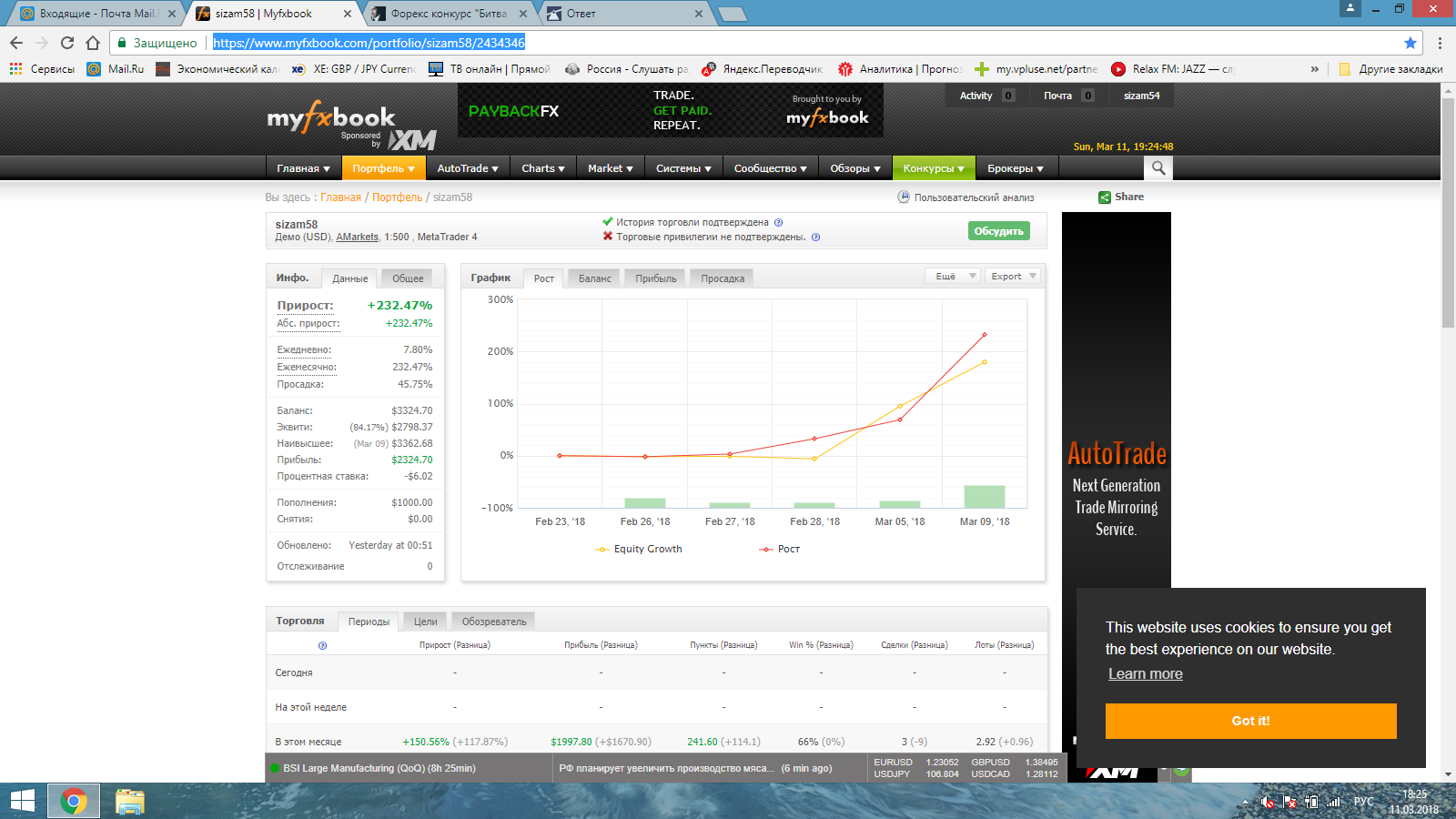Click the Обсудить button
Image resolution: width=1456 pixels, height=819 pixels.
click(x=999, y=231)
